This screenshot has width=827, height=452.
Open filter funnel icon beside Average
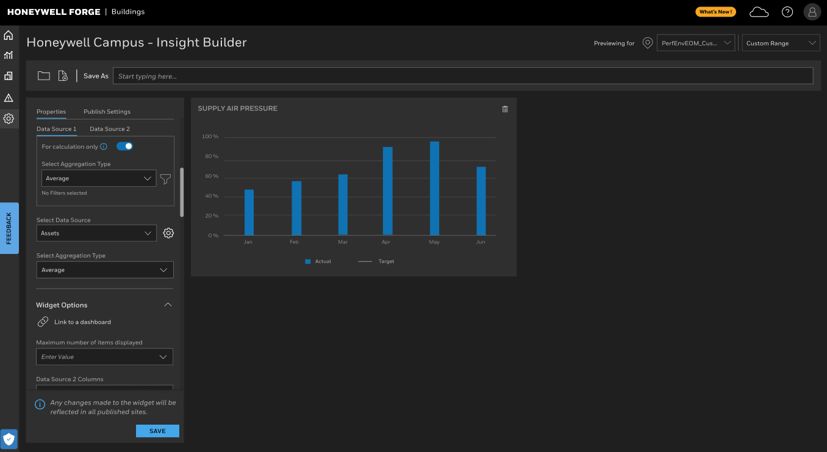[165, 179]
